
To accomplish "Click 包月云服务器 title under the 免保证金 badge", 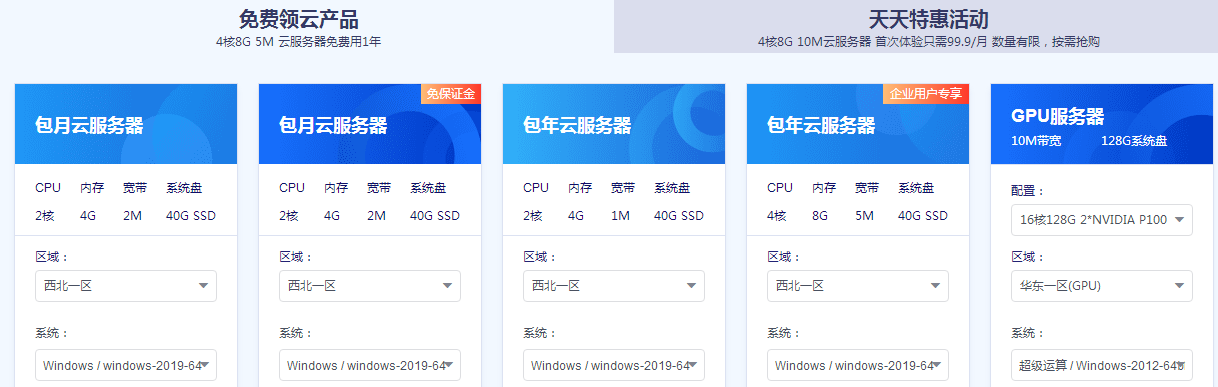I will [x=333, y=125].
